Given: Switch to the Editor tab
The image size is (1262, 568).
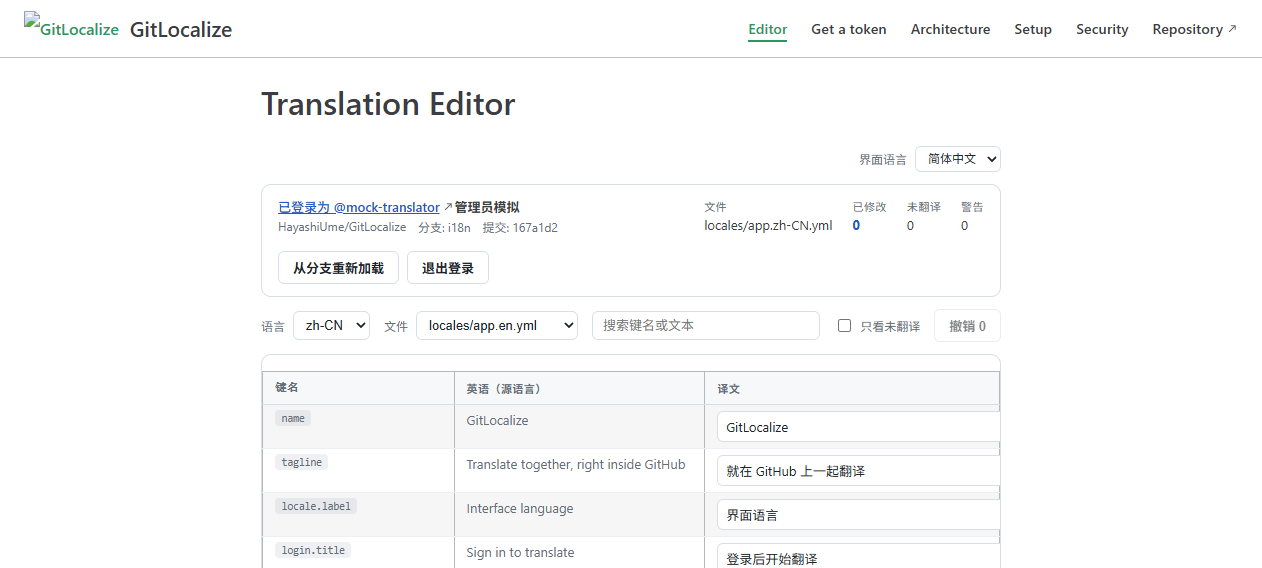Looking at the screenshot, I should pyautogui.click(x=768, y=29).
